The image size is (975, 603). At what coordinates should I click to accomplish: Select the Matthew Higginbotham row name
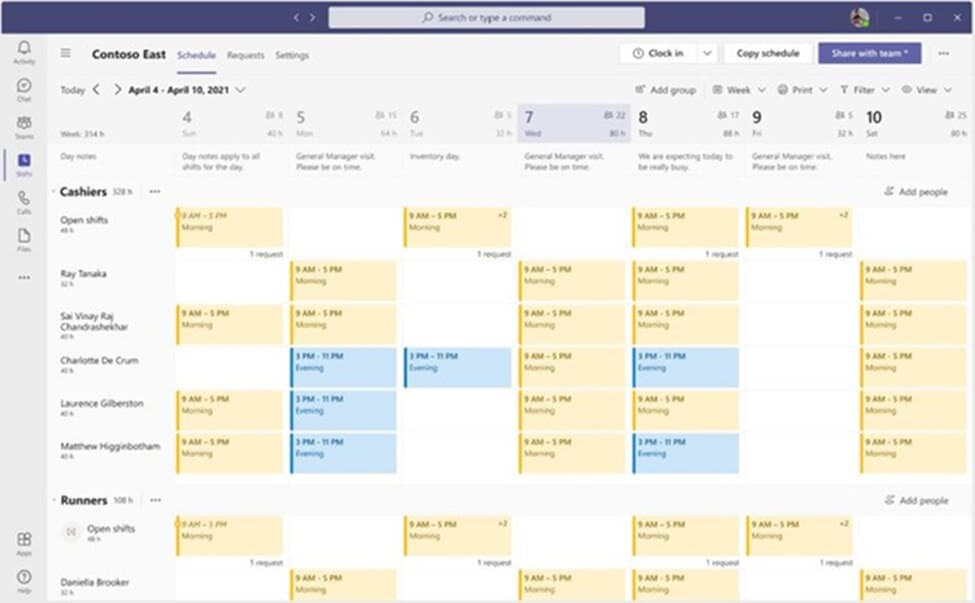(110, 446)
